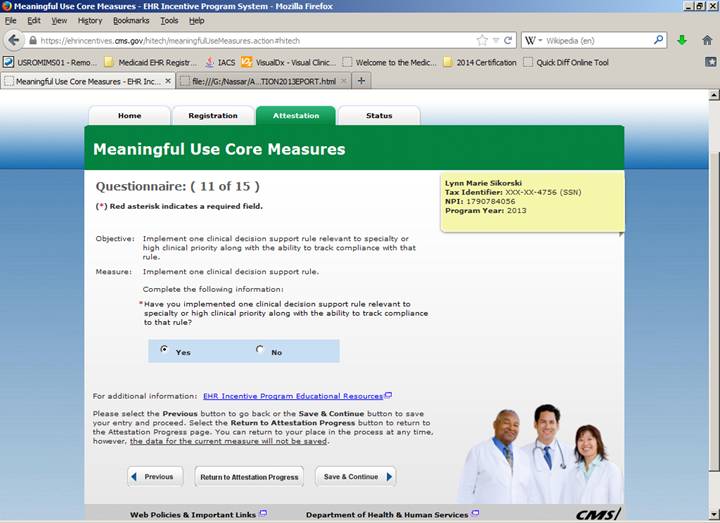Close the Meaningful Use Core Measures tab
This screenshot has height=523, width=720.
[x=164, y=80]
